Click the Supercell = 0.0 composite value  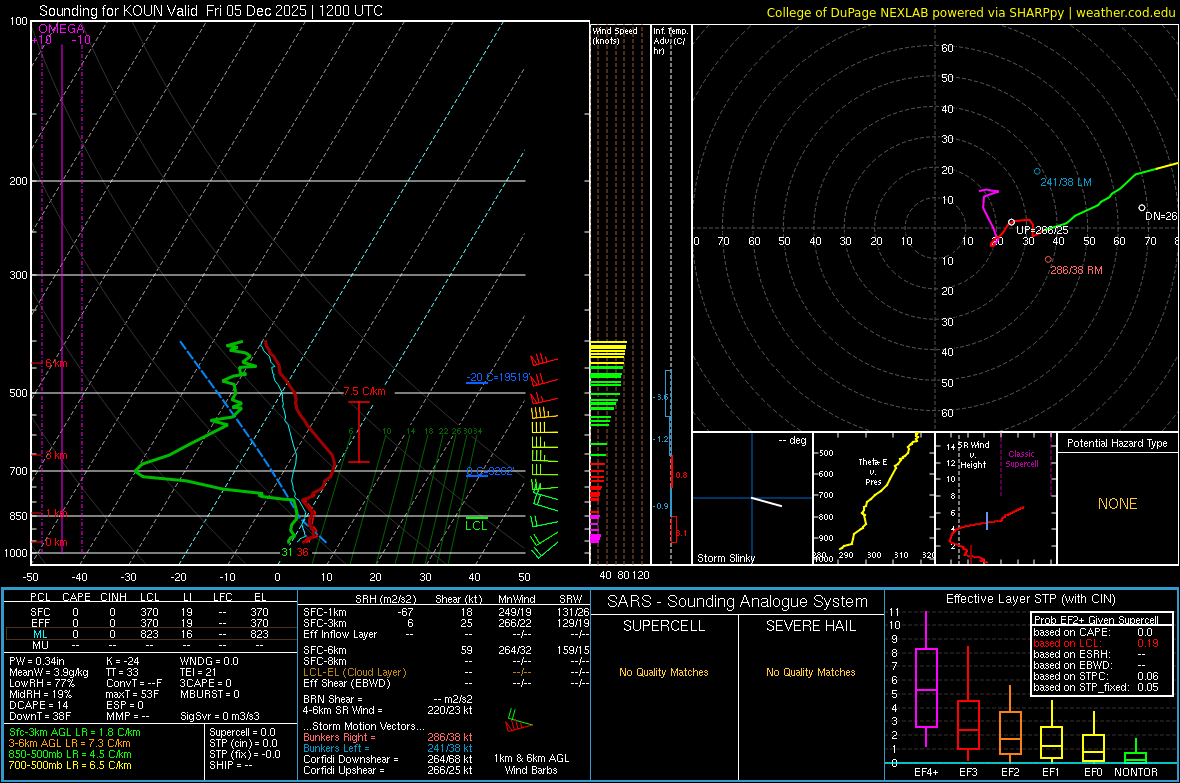242,732
